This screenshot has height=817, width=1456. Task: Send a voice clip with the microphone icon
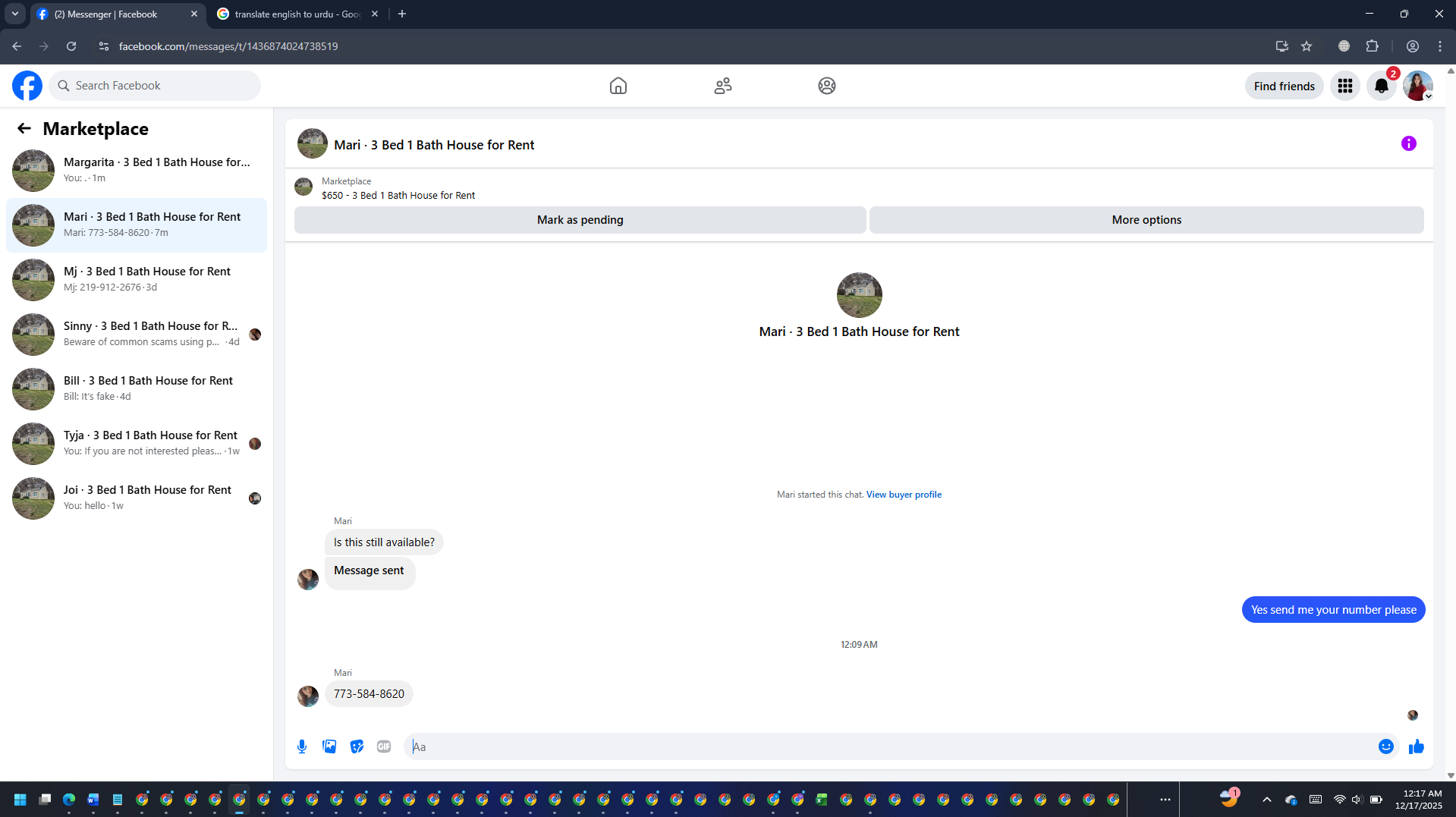[x=302, y=746]
